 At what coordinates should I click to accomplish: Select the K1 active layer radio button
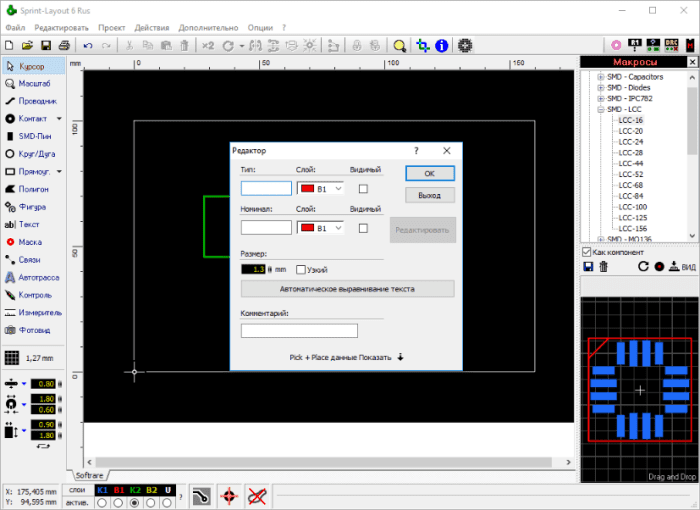point(102,503)
